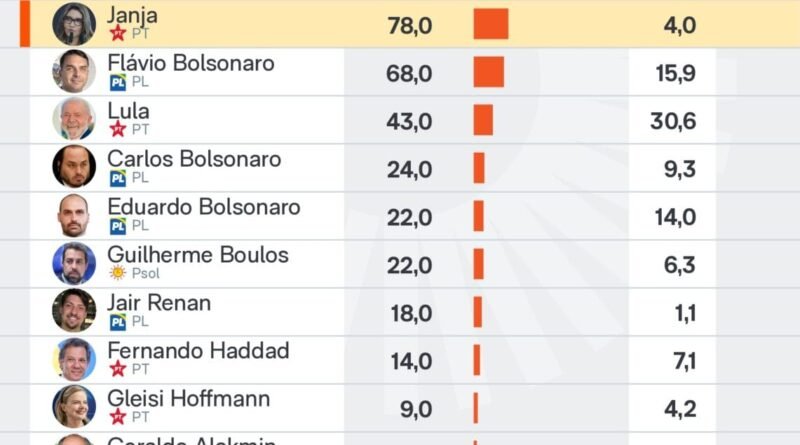Click the PL party icon under Flávio Bolsonaro
Viewport: 800px width, 445px height.
click(118, 82)
